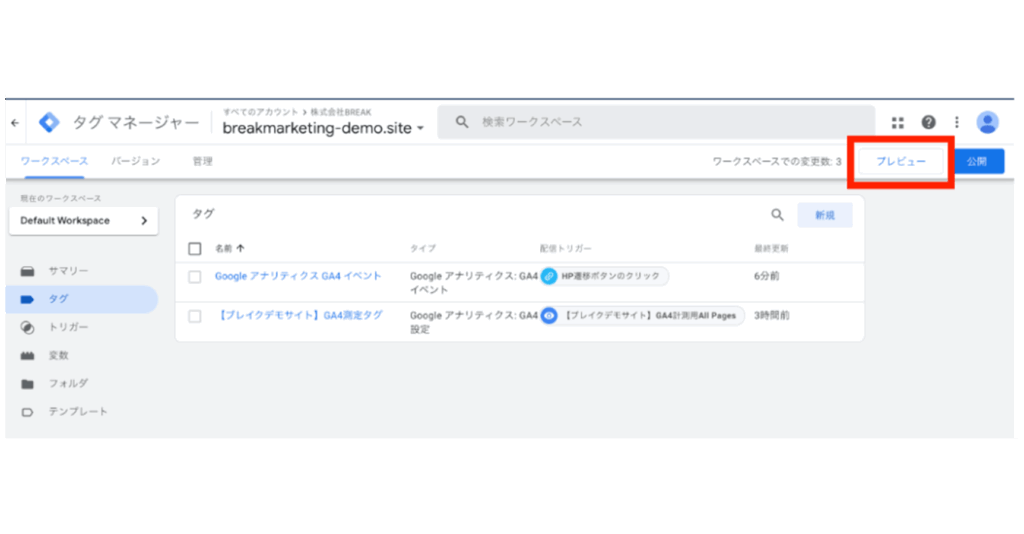This screenshot has height=534, width=1024.
Task: Open the breakmarketing-demo.site container dropdown
Action: point(323,128)
